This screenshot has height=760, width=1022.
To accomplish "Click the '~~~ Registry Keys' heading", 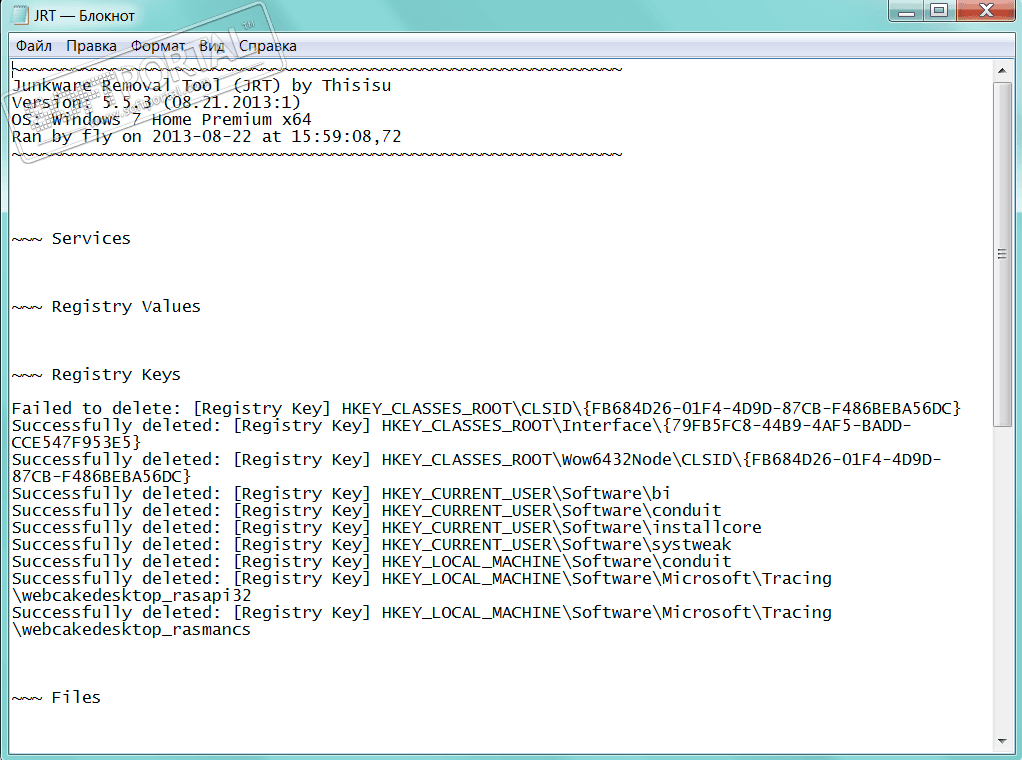I will click(x=96, y=375).
